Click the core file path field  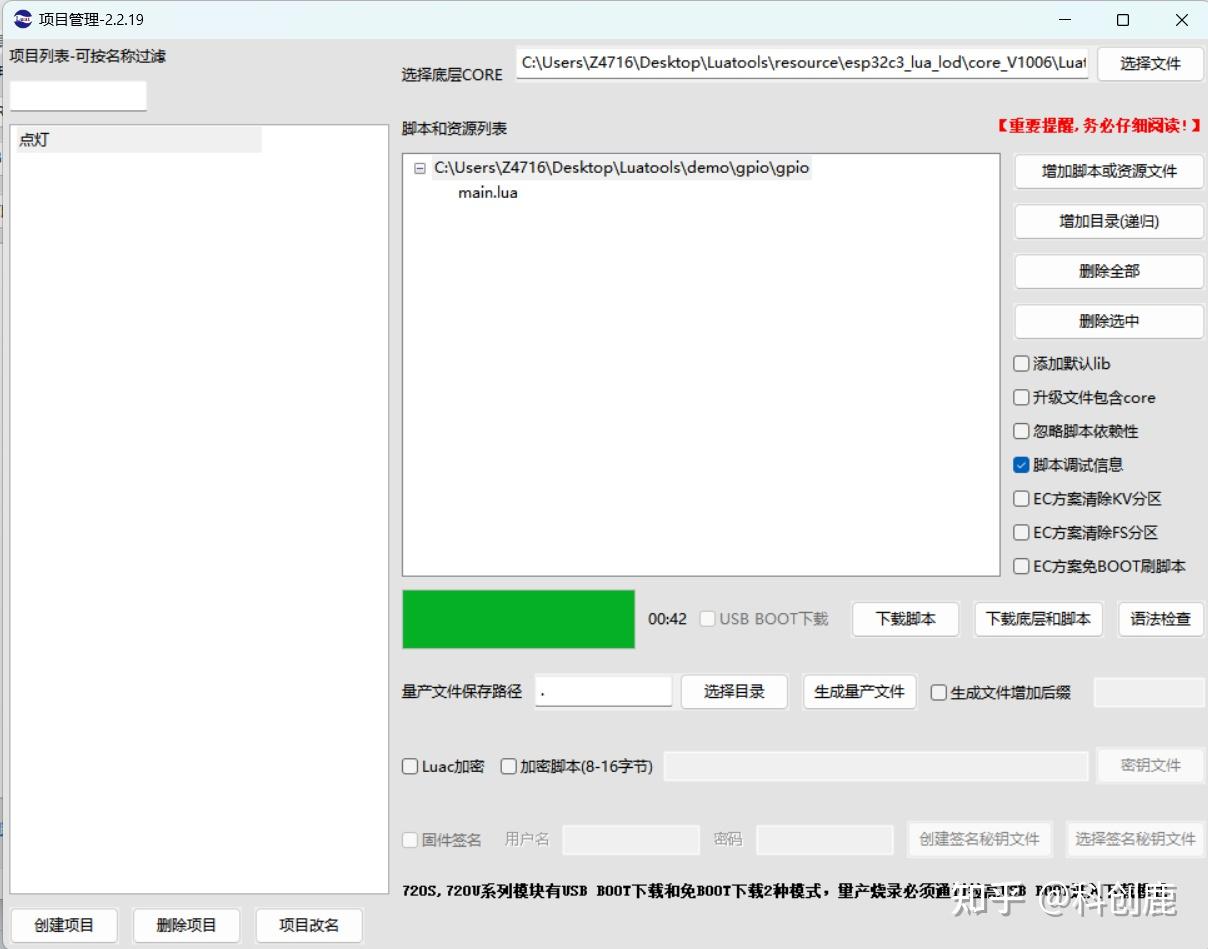[803, 63]
